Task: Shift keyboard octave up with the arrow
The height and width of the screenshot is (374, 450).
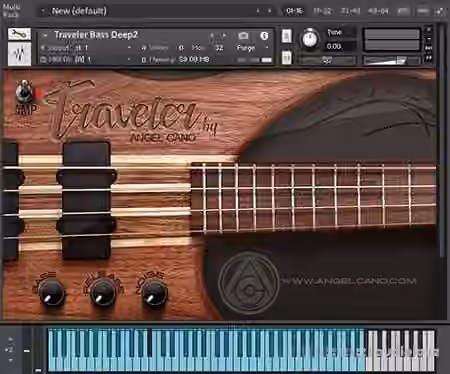Action: pyautogui.click(x=10, y=340)
